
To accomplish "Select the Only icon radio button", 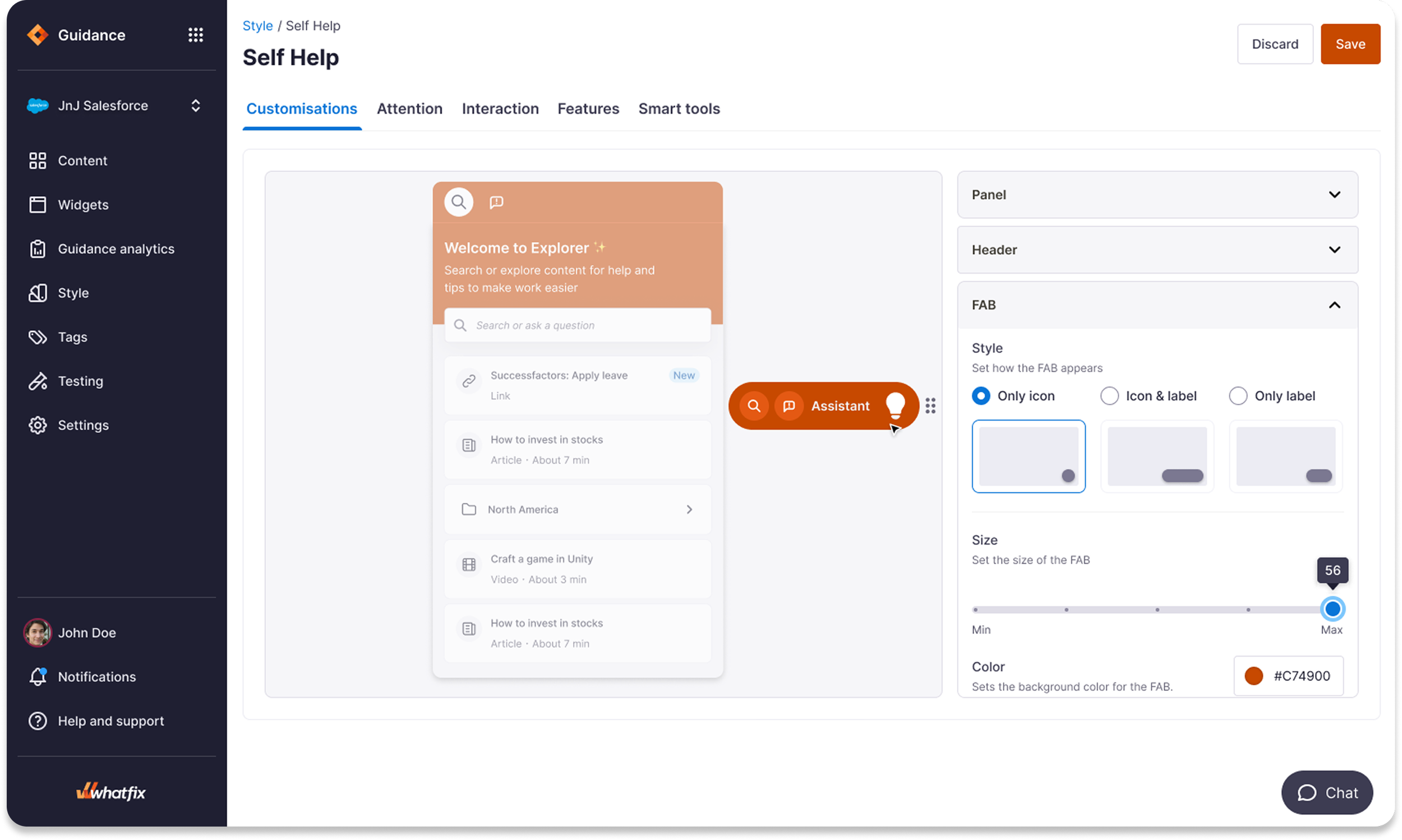I will [981, 396].
